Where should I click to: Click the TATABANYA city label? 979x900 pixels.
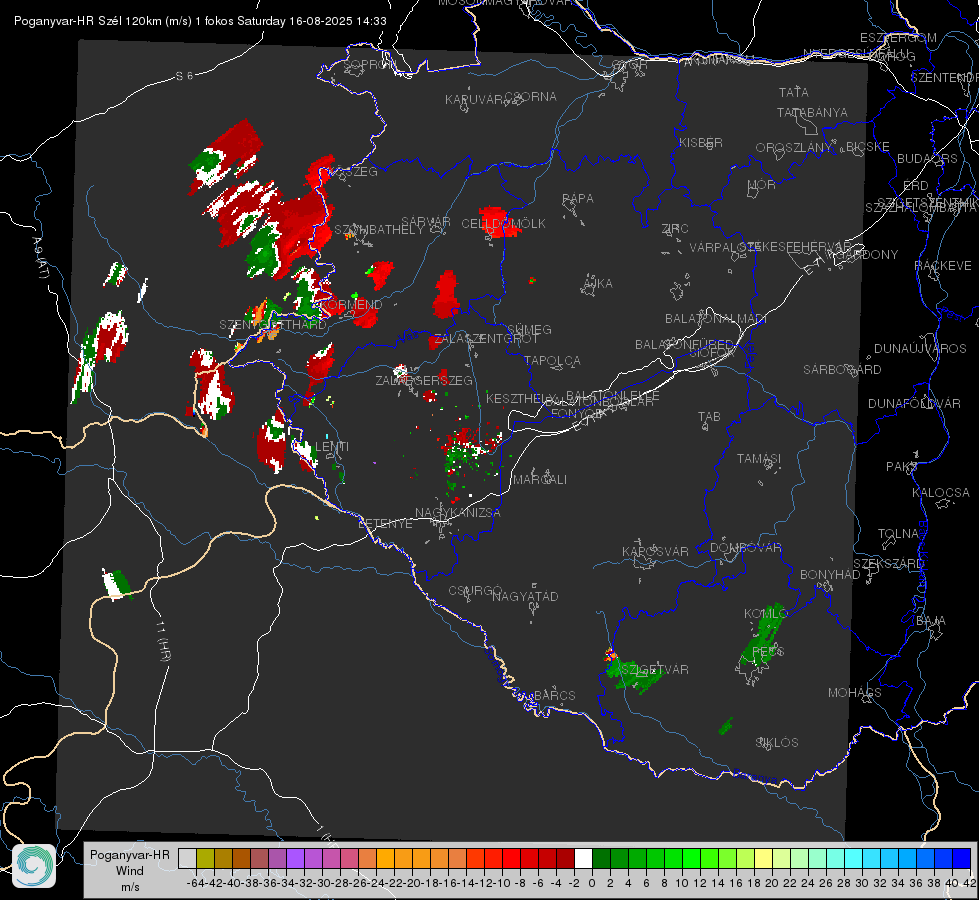(x=812, y=113)
